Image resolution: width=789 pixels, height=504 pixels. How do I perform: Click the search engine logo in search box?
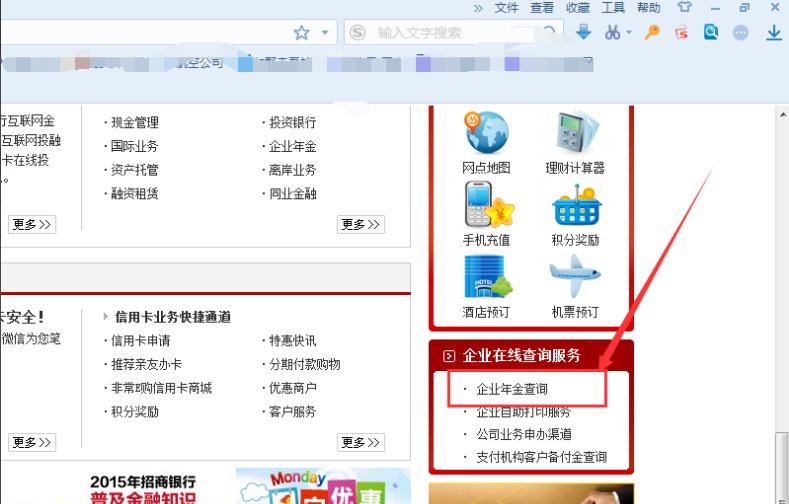pos(357,33)
